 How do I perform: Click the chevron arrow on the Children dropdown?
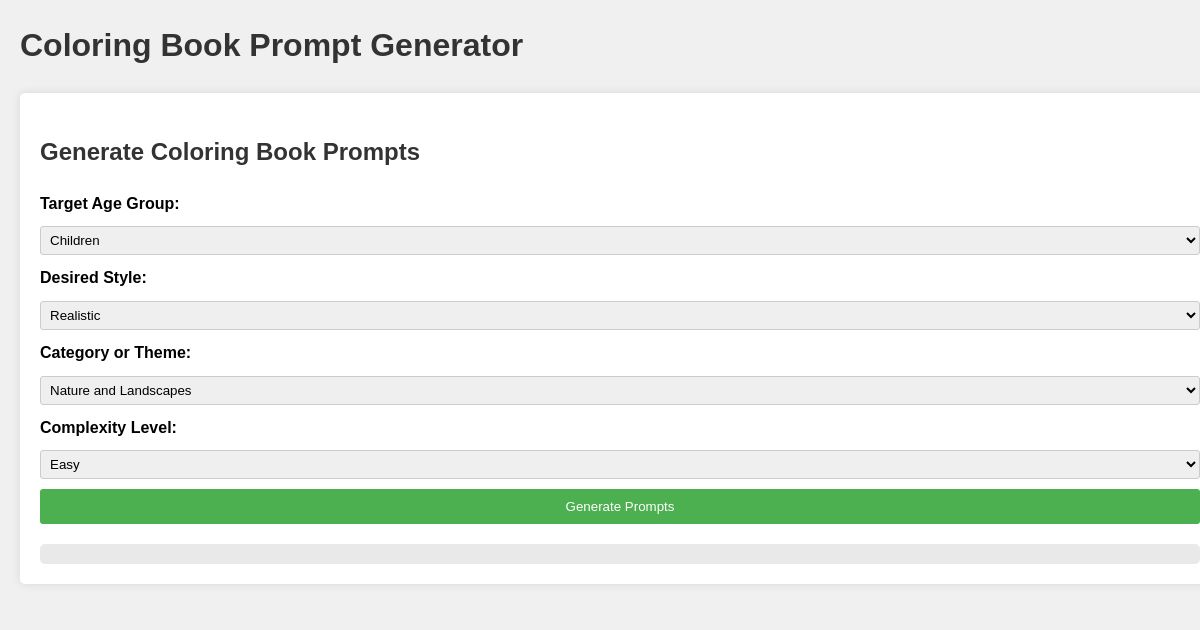click(1190, 240)
